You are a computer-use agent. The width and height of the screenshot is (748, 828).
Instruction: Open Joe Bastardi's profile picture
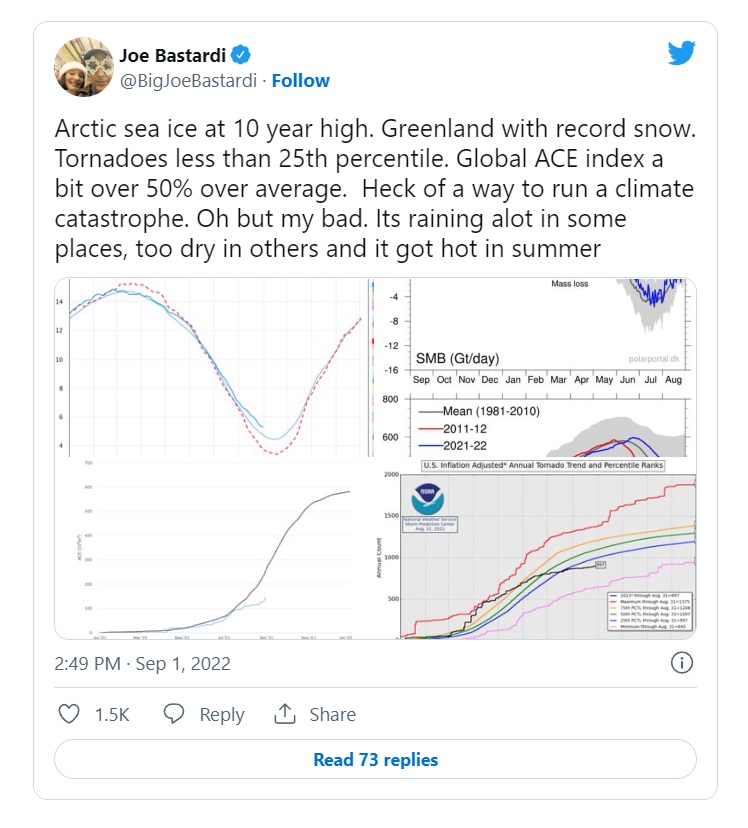84,67
